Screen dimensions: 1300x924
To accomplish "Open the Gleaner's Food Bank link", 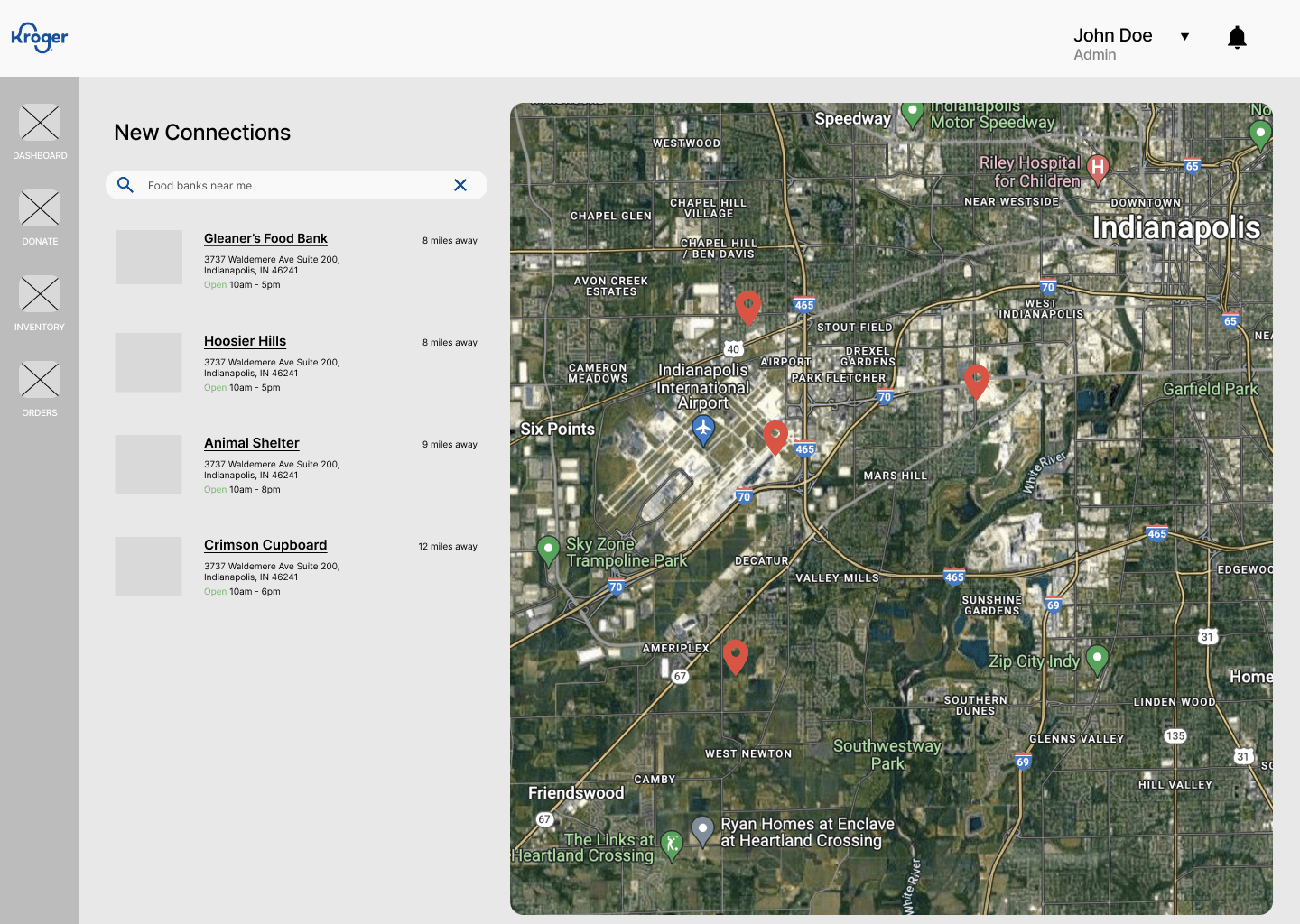I will click(265, 238).
